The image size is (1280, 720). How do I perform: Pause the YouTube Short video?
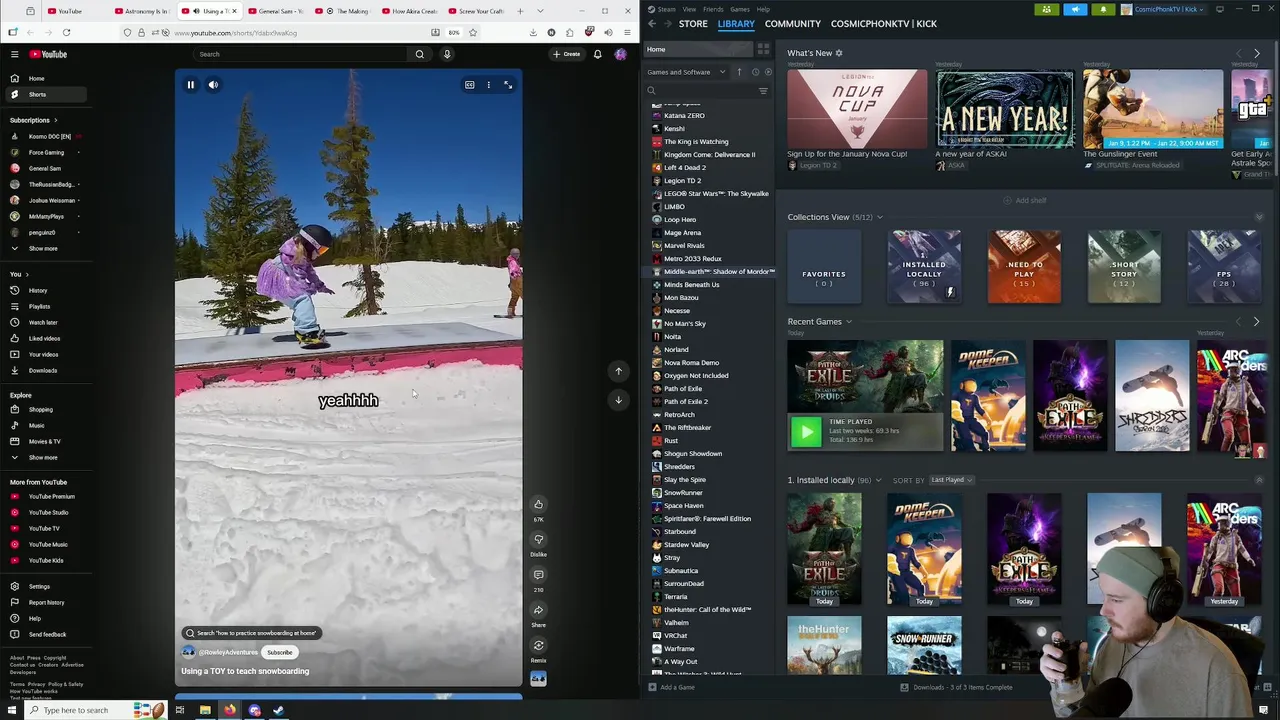(x=190, y=85)
